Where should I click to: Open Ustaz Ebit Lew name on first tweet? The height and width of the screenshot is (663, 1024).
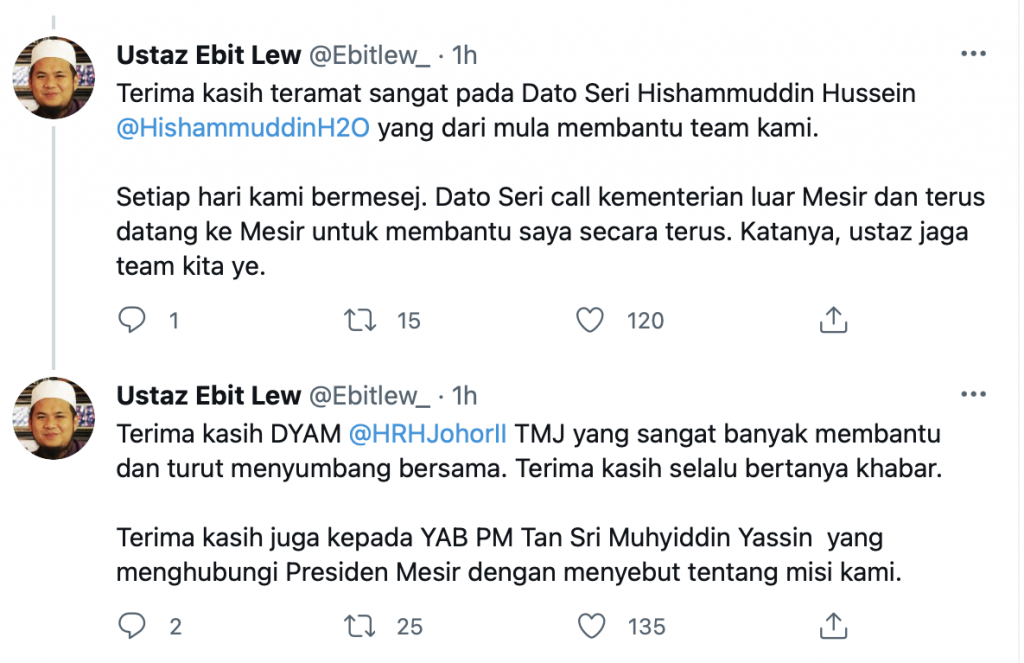tap(209, 54)
